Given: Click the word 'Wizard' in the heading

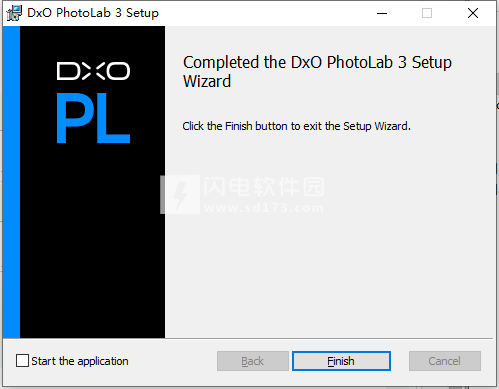Looking at the screenshot, I should pyautogui.click(x=207, y=81).
